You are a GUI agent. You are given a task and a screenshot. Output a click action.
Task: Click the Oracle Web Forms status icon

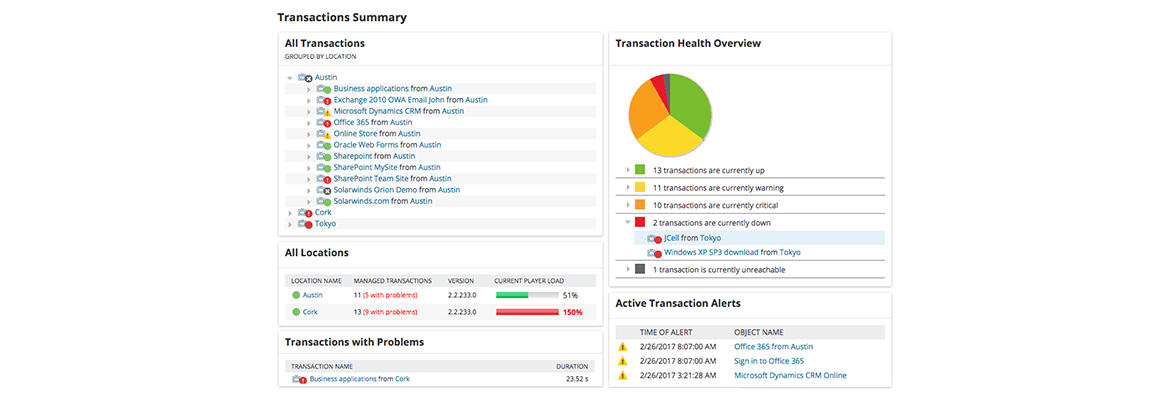(x=324, y=145)
